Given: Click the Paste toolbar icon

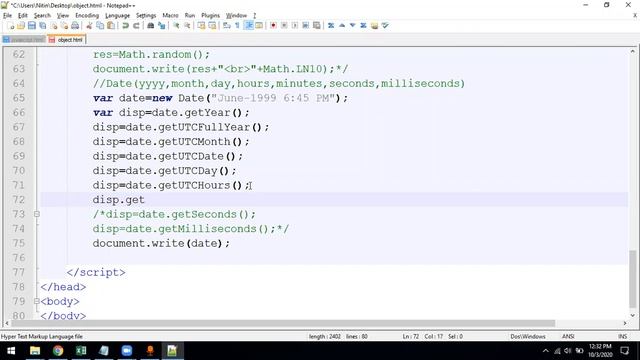Looking at the screenshot, I should [x=111, y=26].
